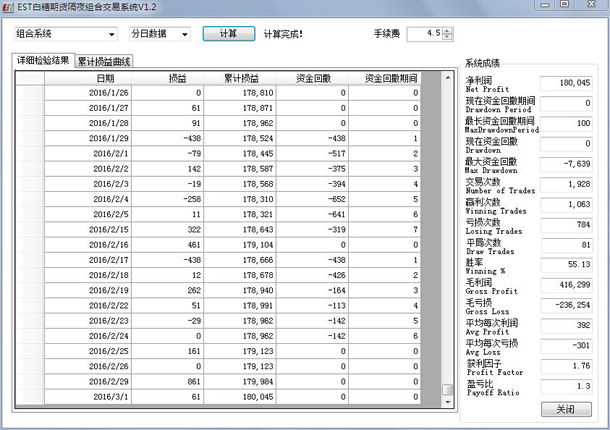The image size is (610, 430).
Task: Click the 获利因子 field showing 1.76
Action: 566,366
